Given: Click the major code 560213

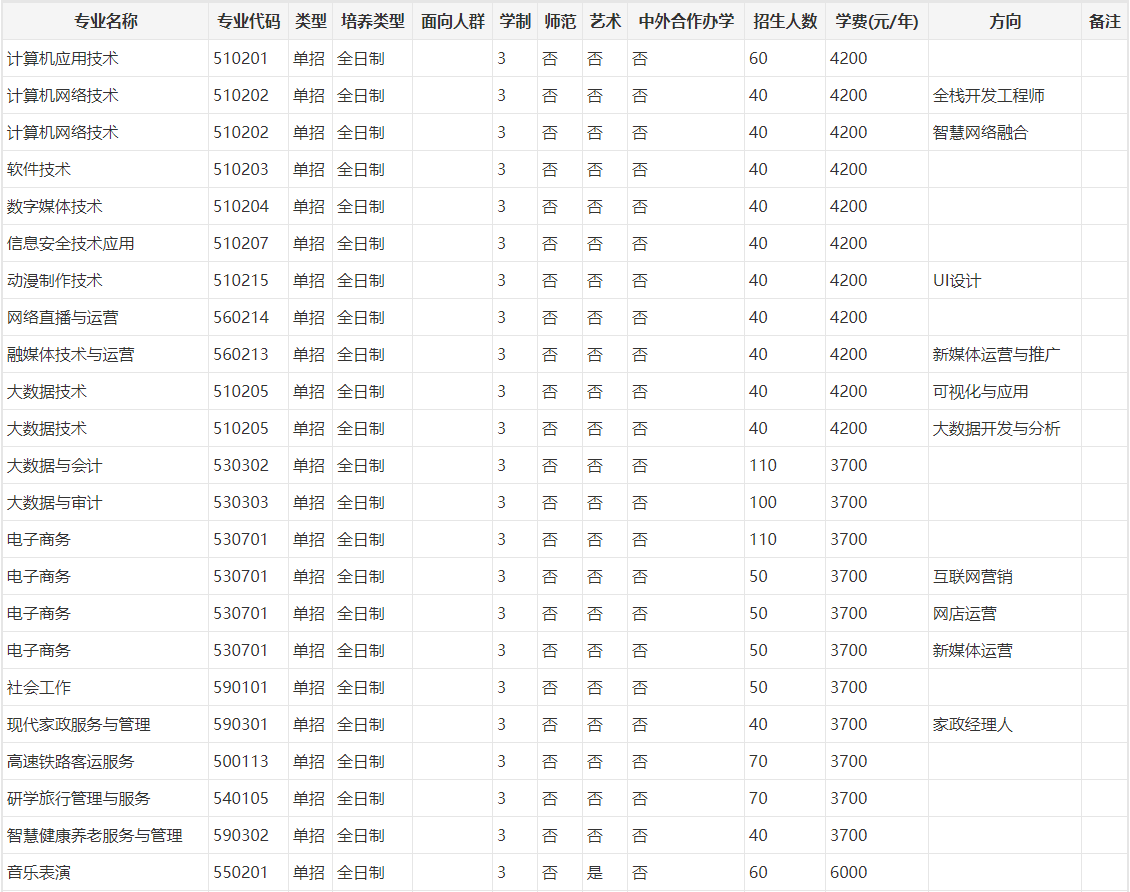Looking at the screenshot, I should tap(241, 354).
